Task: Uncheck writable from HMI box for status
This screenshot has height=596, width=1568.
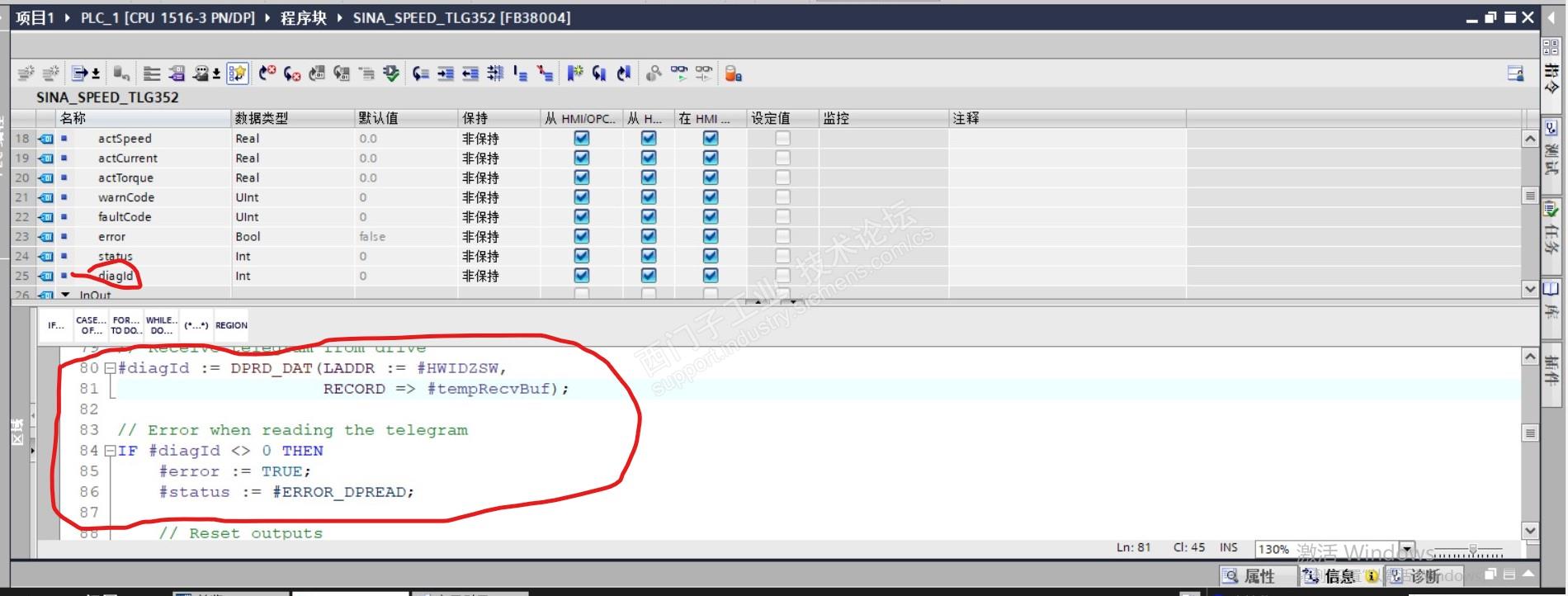Action: pyautogui.click(x=649, y=256)
